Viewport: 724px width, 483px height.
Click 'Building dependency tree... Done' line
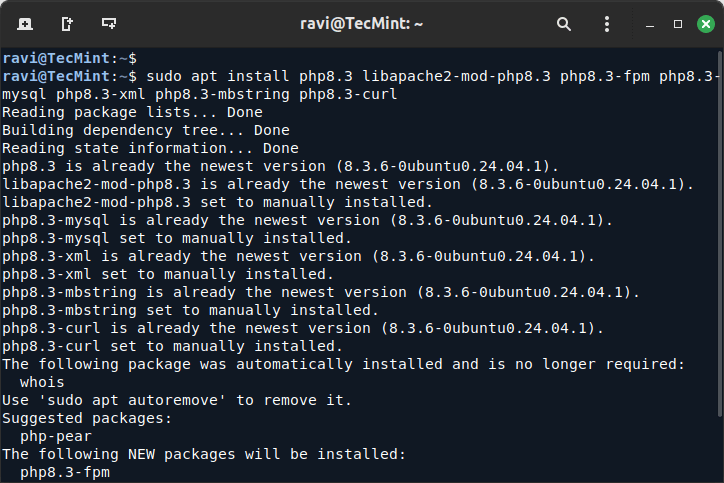[145, 130]
